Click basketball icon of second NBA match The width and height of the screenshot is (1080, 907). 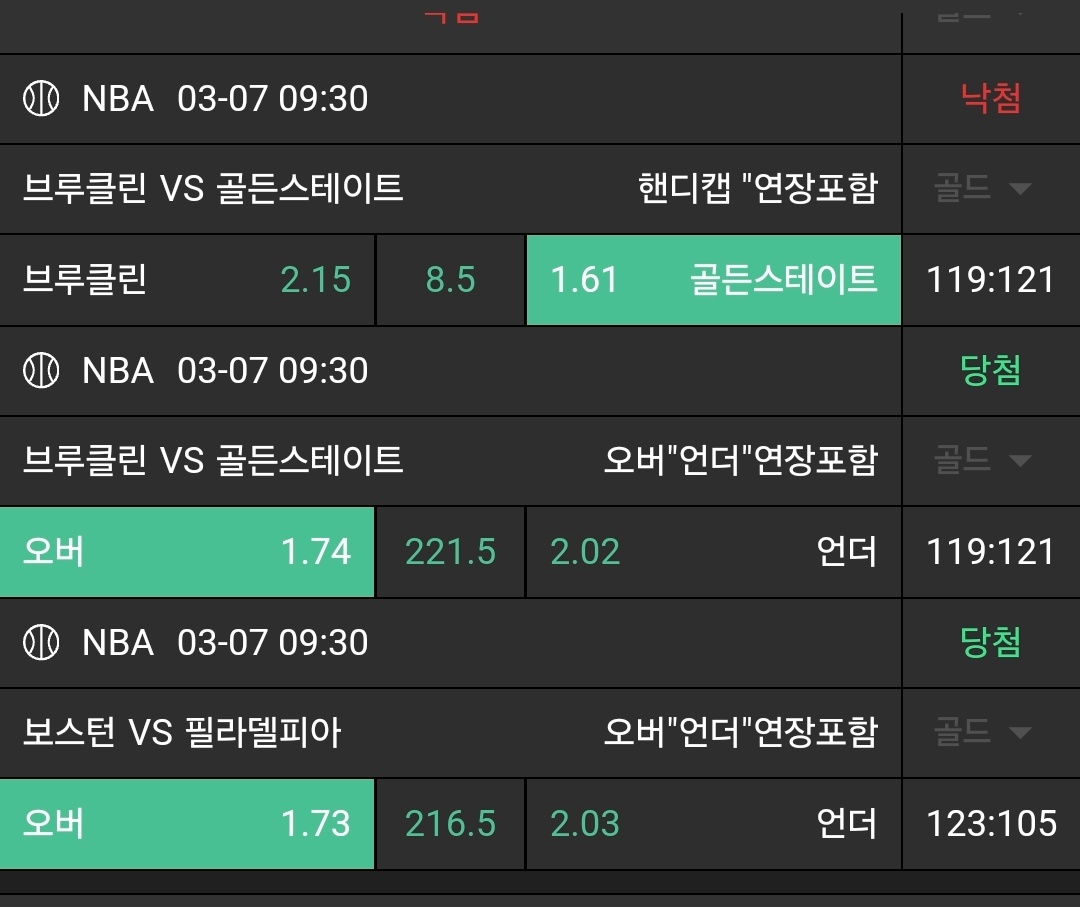pyautogui.click(x=41, y=371)
